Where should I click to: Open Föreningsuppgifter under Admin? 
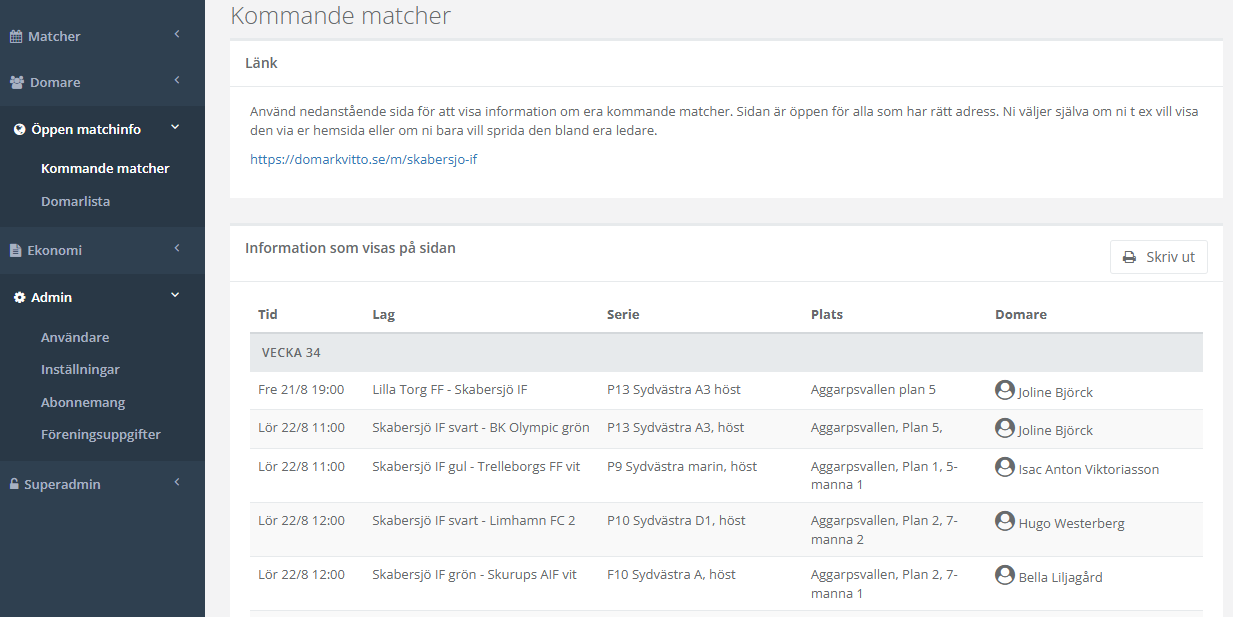(101, 434)
